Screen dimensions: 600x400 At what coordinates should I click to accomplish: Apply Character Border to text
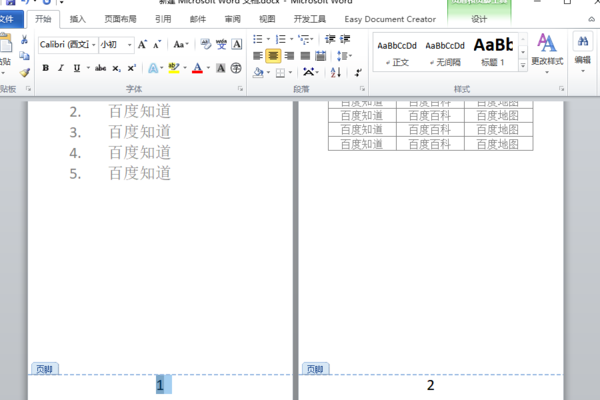[237, 44]
